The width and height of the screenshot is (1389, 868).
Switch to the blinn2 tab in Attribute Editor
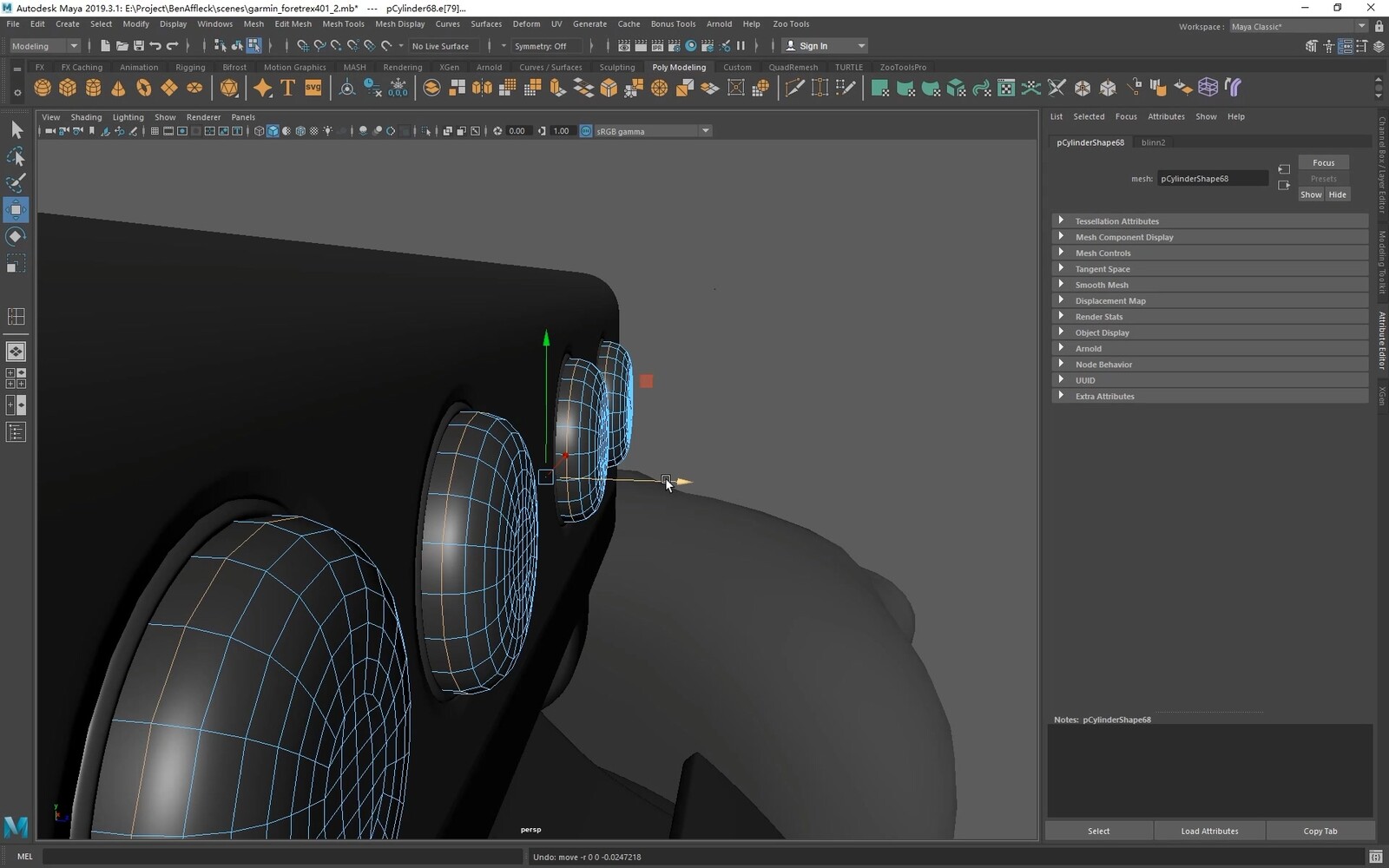coord(1153,141)
